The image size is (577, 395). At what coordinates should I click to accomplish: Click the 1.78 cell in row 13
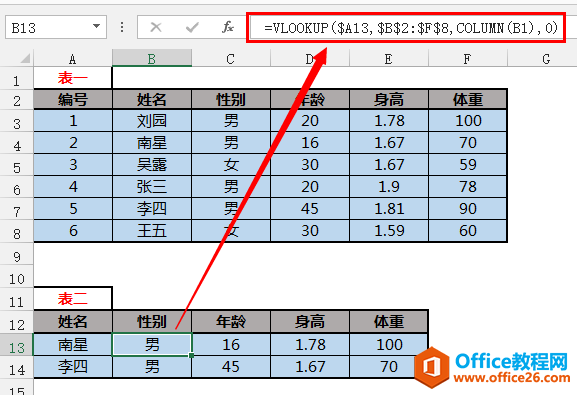pos(310,345)
